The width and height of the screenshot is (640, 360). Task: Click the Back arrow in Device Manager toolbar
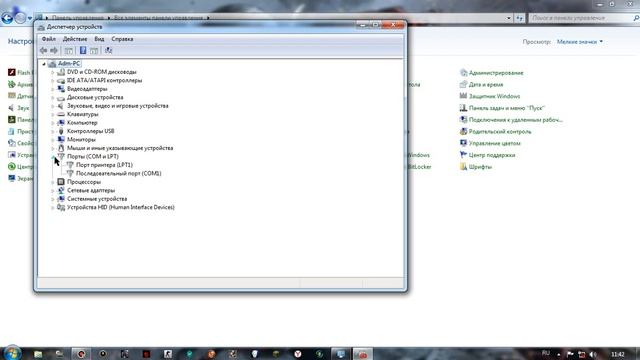(43, 51)
